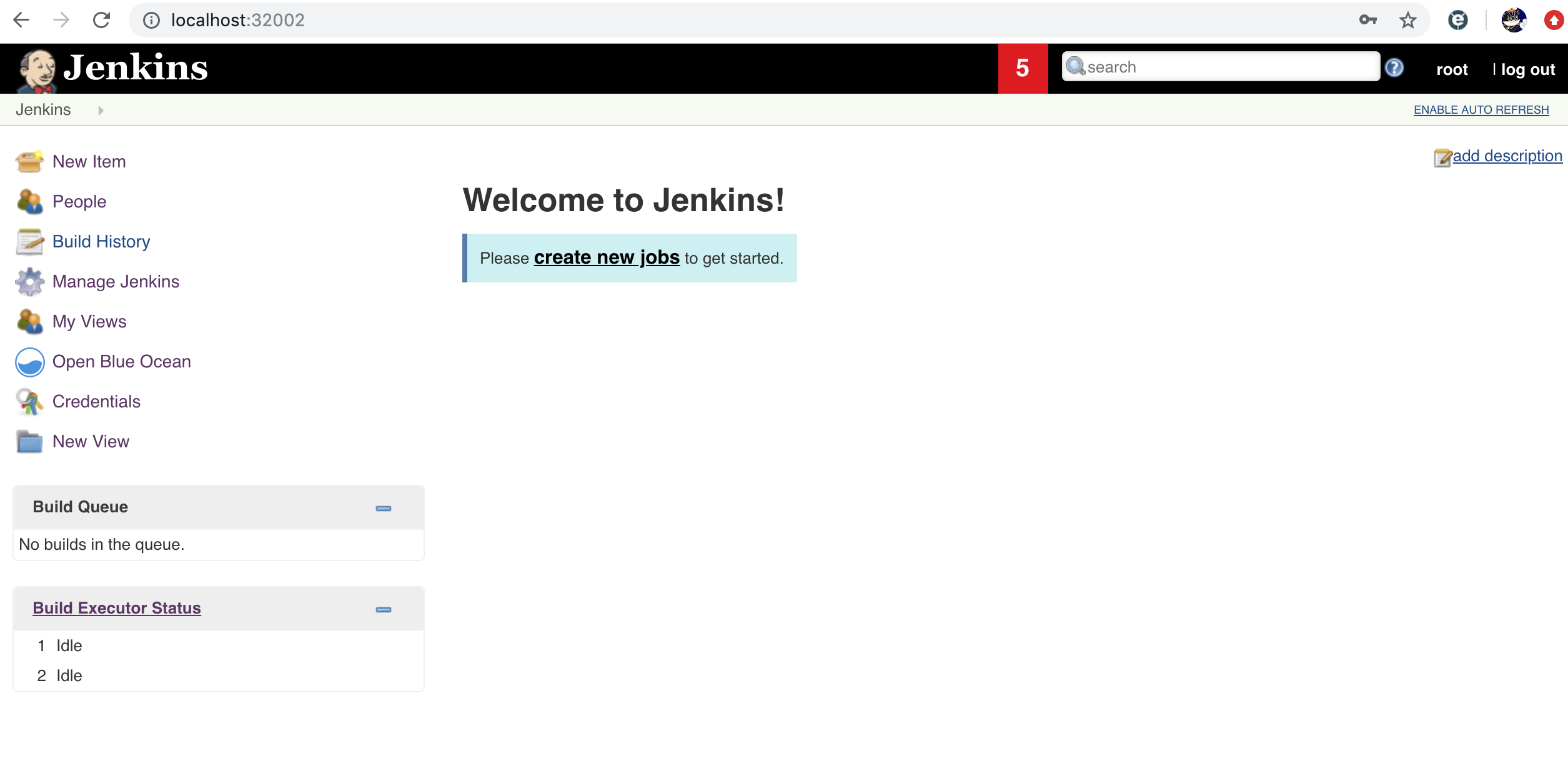1568x771 pixels.
Task: Click the search help question mark icon
Action: point(1394,67)
